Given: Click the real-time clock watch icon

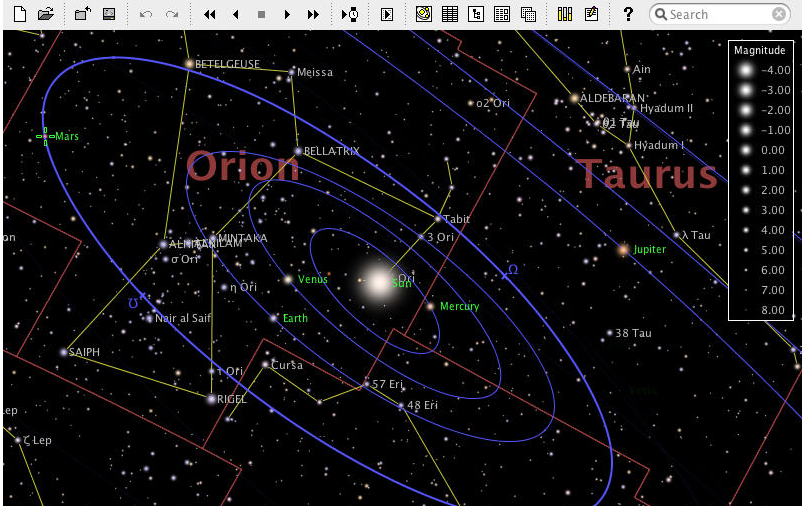Looking at the screenshot, I should click(350, 14).
